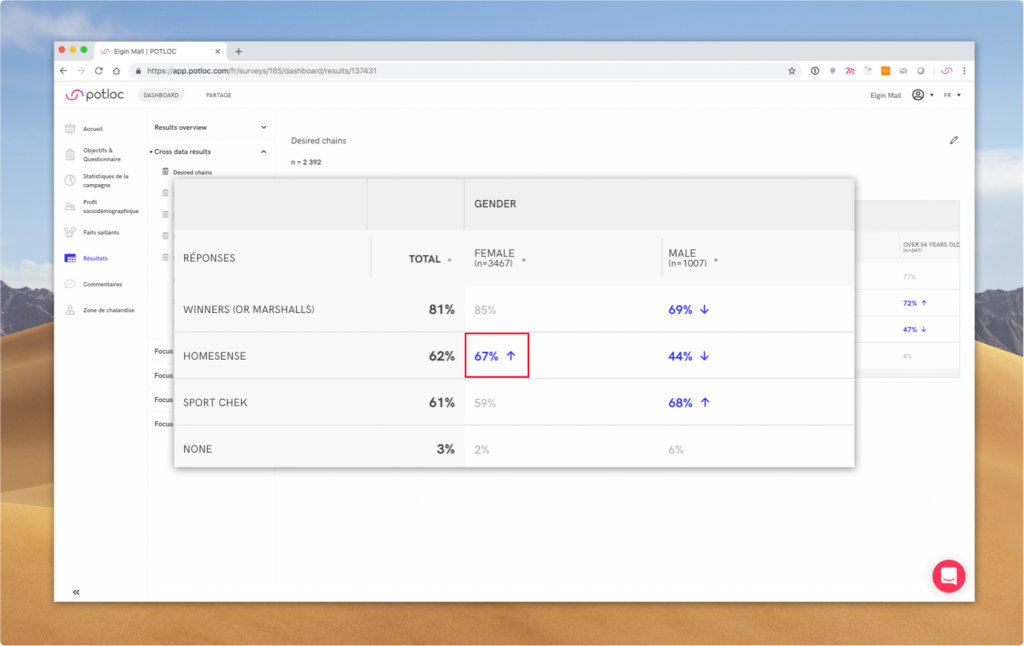1024x646 pixels.
Task: Open Statistiques de la campagne pie-chart icon
Action: pyautogui.click(x=70, y=180)
